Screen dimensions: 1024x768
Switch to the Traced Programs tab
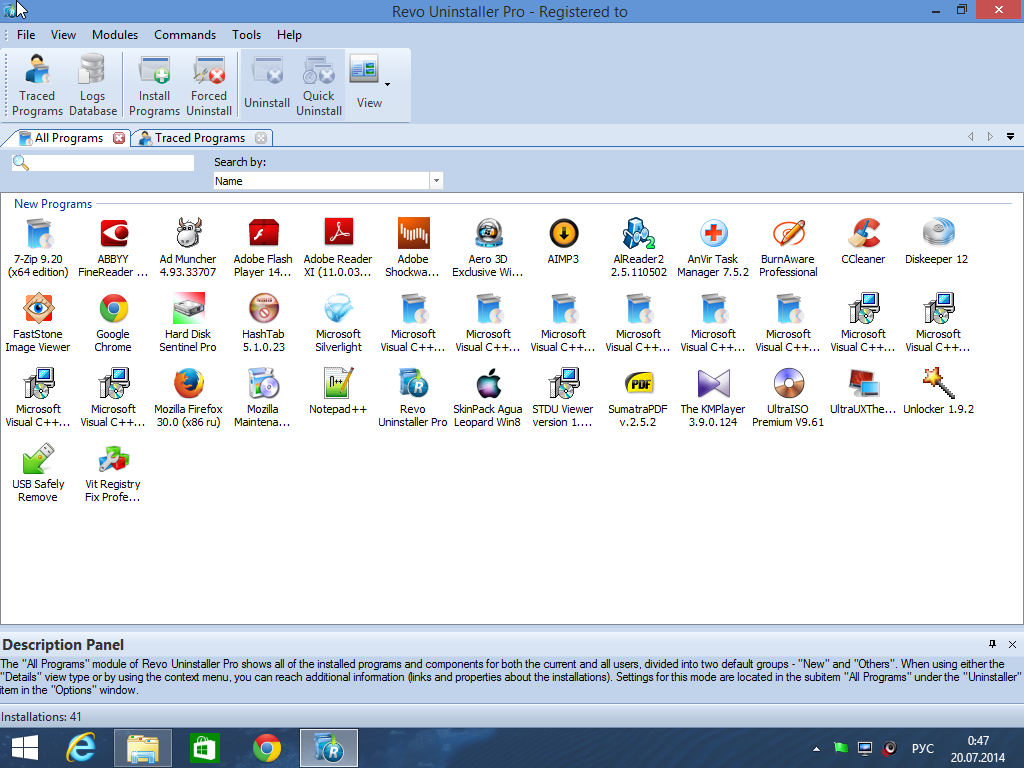pyautogui.click(x=200, y=138)
